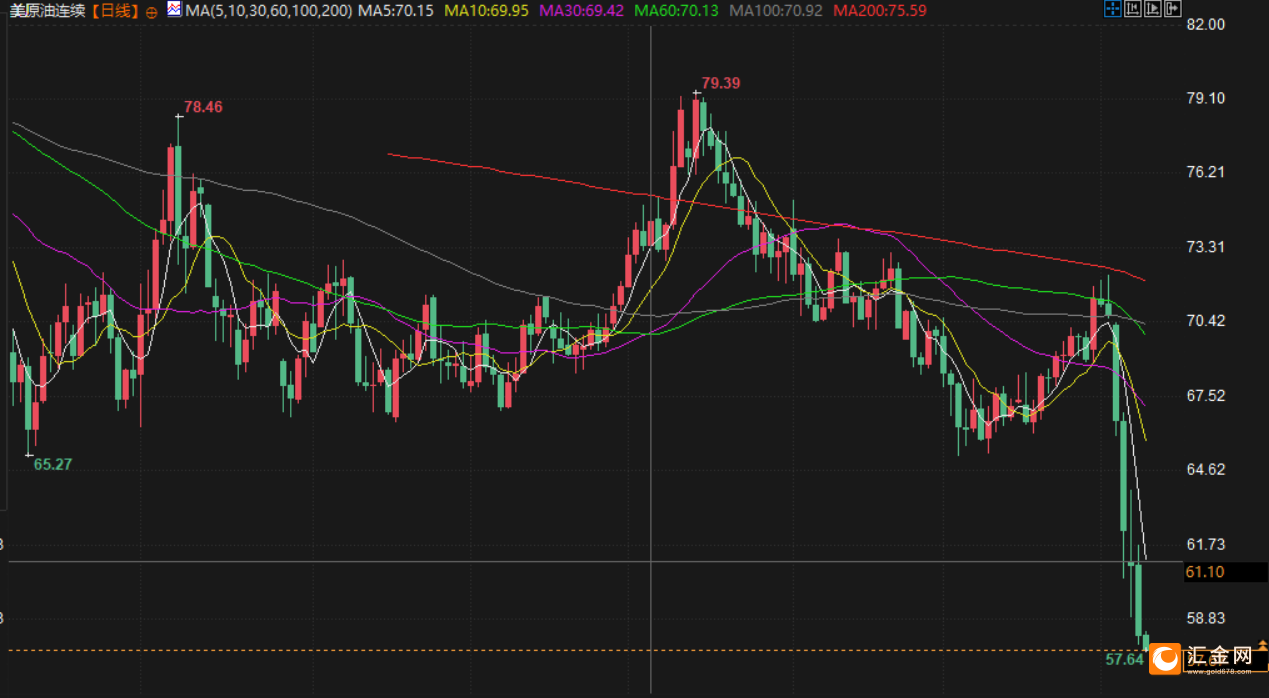Image resolution: width=1269 pixels, height=698 pixels.
Task: Click the 73.31 axis price label
Action: [x=1205, y=247]
